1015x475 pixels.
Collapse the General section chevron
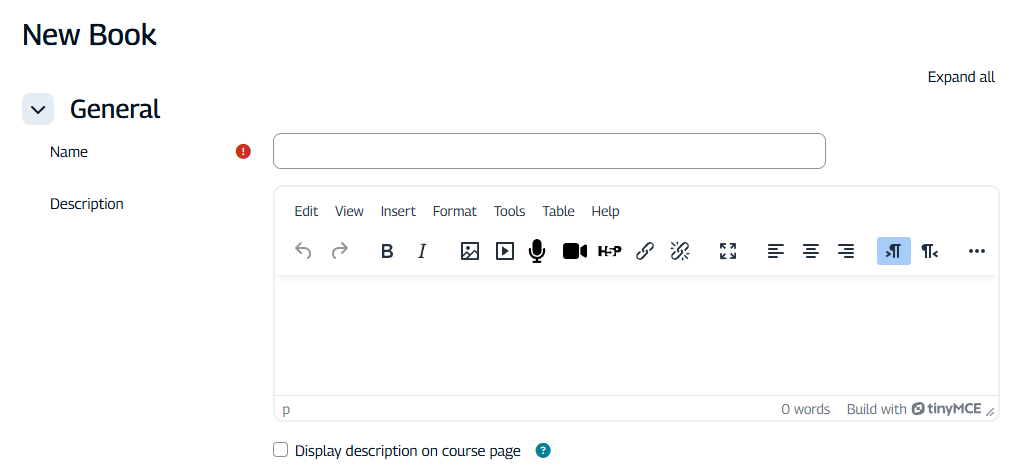[x=38, y=109]
